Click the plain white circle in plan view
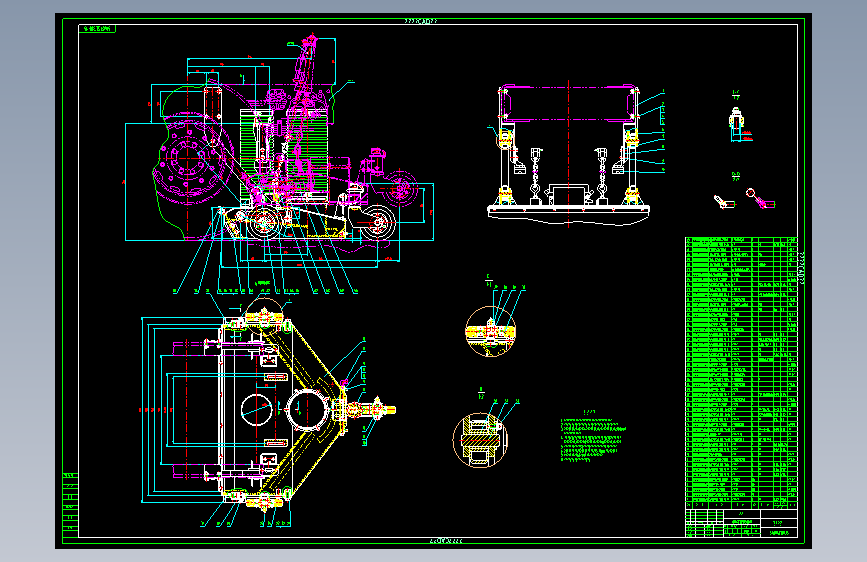 [257, 410]
